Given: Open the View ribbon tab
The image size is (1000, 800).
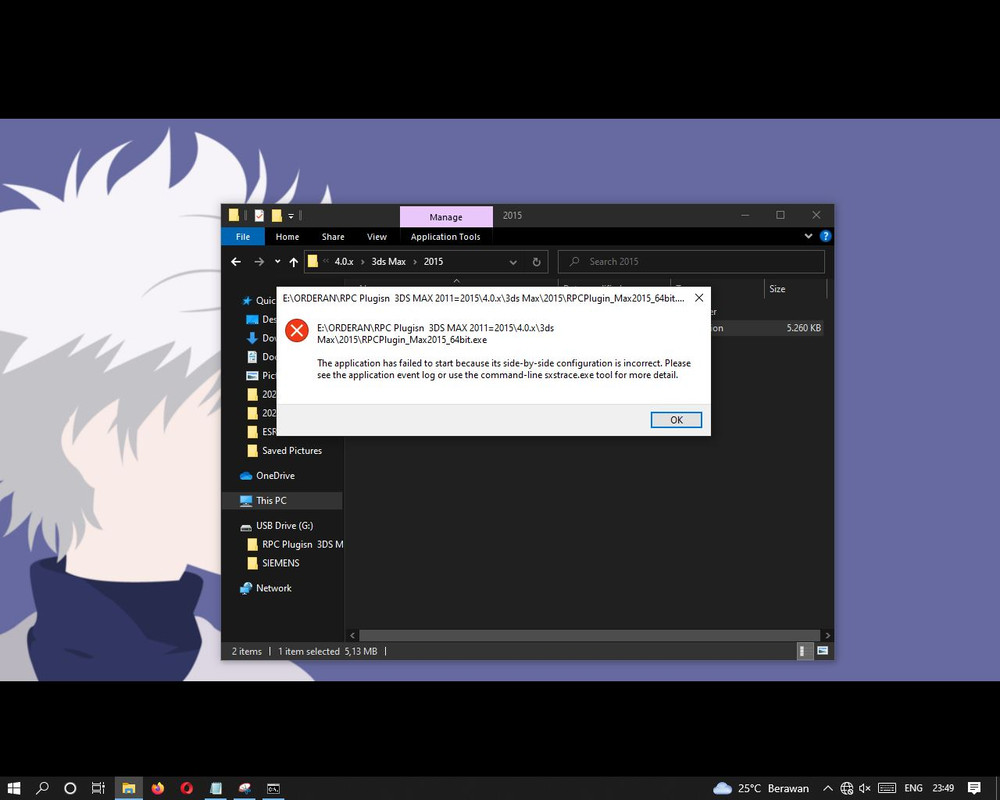Looking at the screenshot, I should [x=377, y=237].
